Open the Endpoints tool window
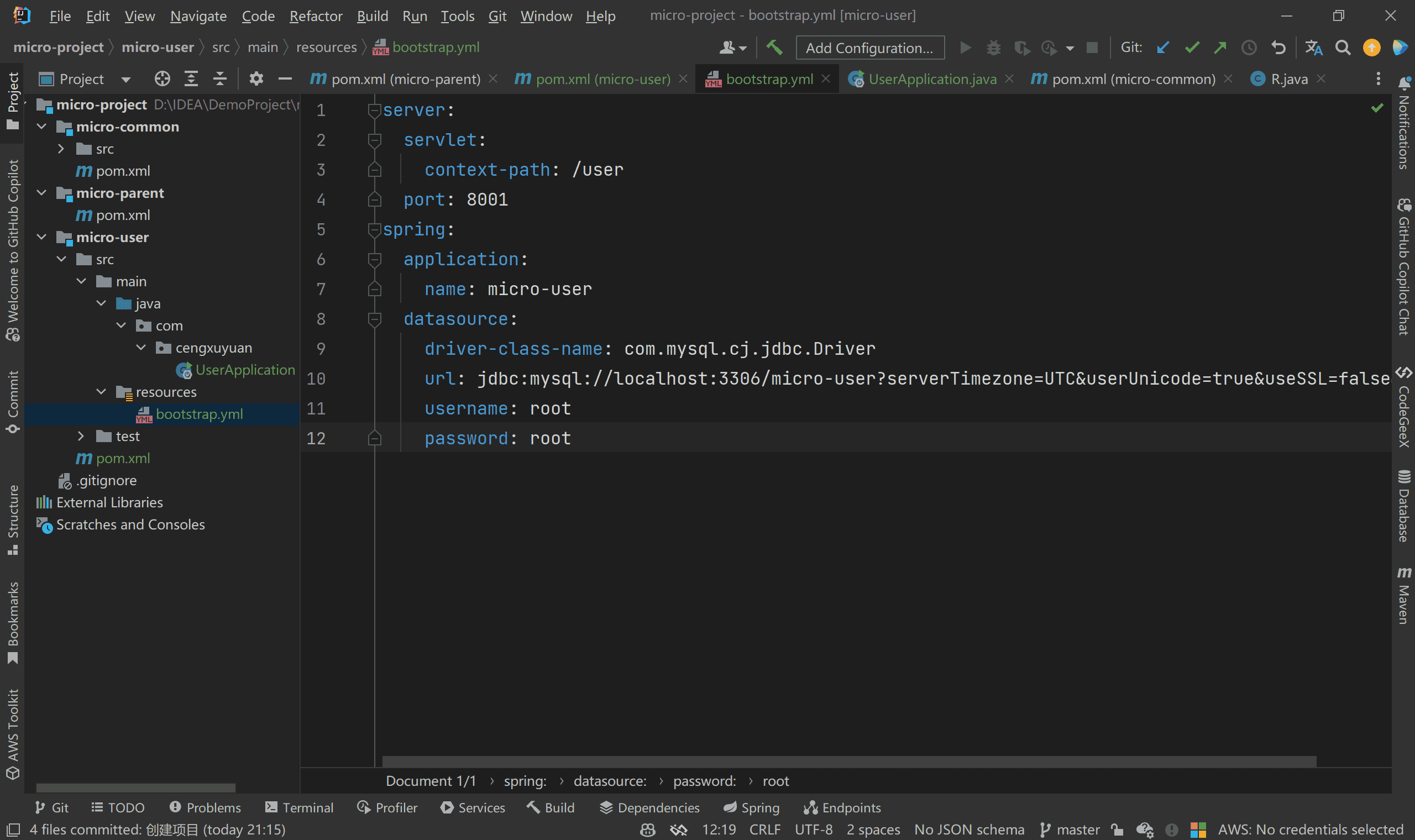Image resolution: width=1415 pixels, height=840 pixels. (842, 808)
